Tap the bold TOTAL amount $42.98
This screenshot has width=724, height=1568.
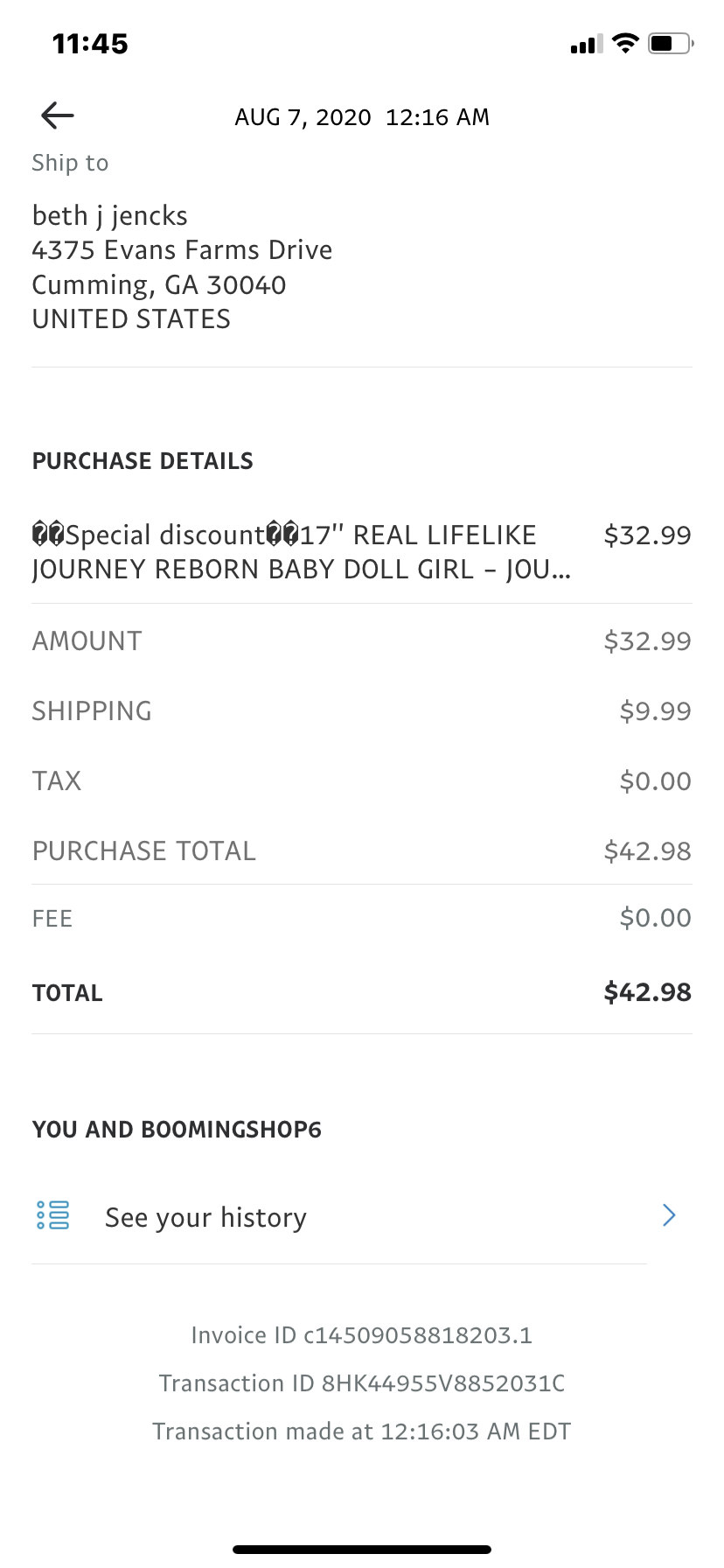click(647, 992)
